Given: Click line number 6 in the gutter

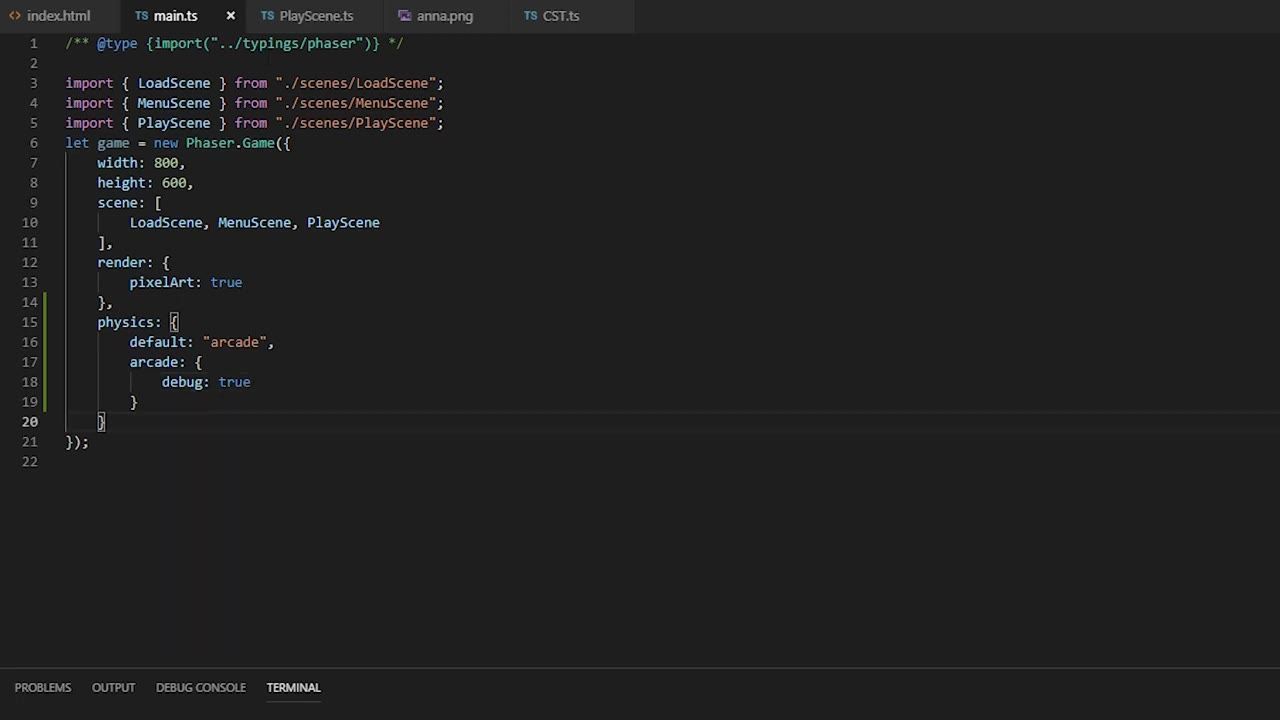Looking at the screenshot, I should coord(34,143).
